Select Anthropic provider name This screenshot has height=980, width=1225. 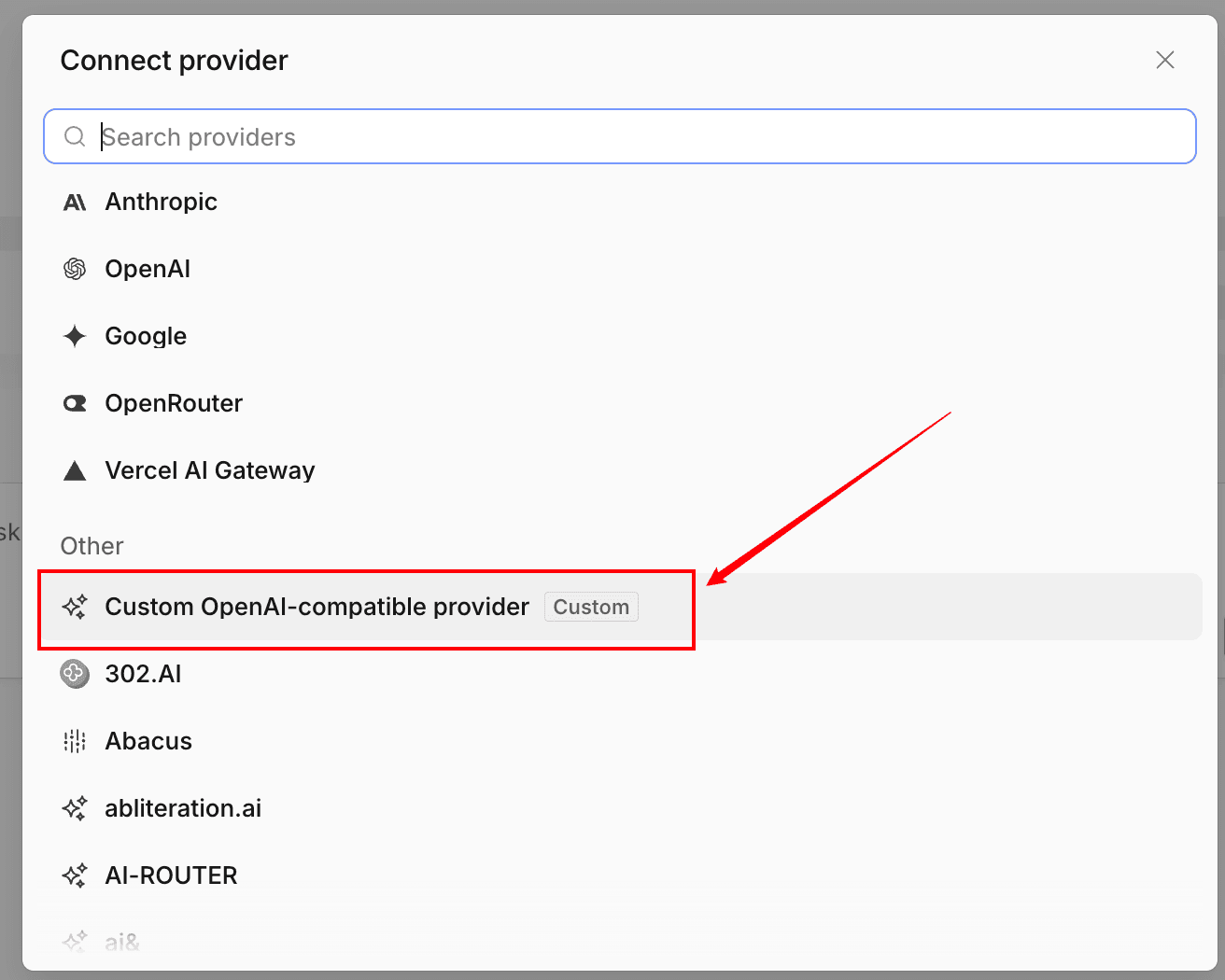pos(162,202)
